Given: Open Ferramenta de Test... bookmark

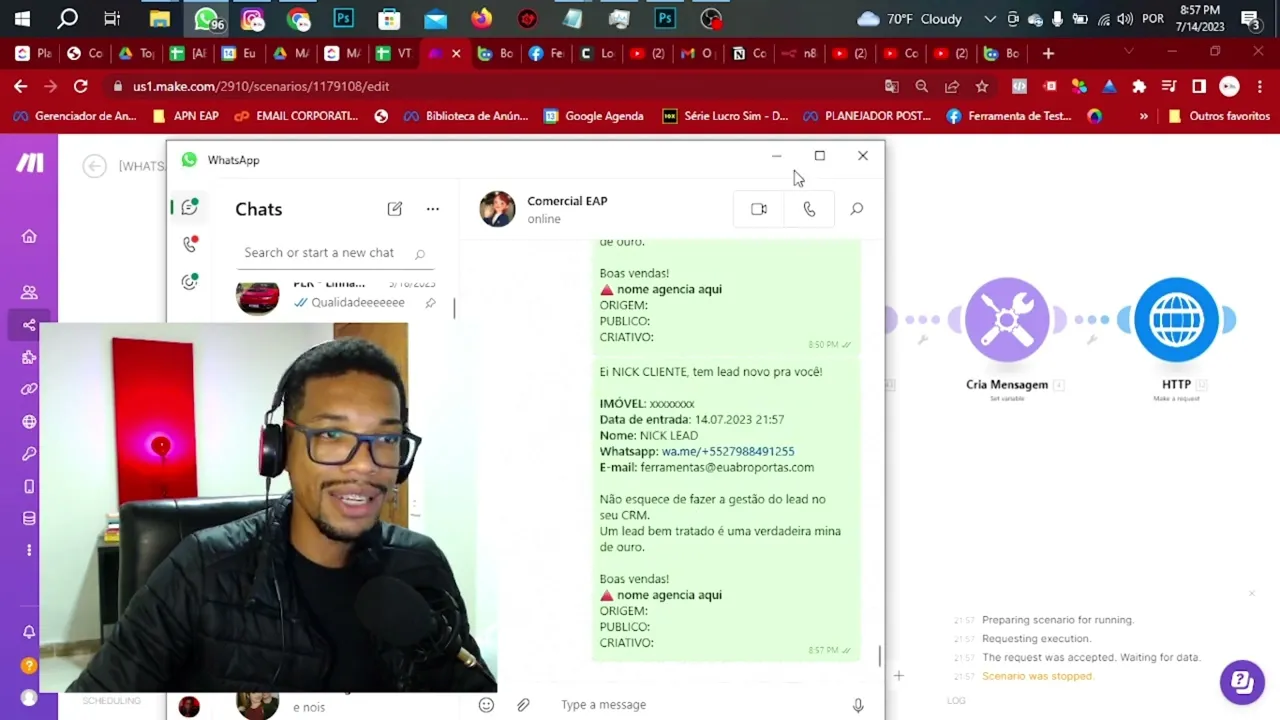Looking at the screenshot, I should coord(1009,116).
